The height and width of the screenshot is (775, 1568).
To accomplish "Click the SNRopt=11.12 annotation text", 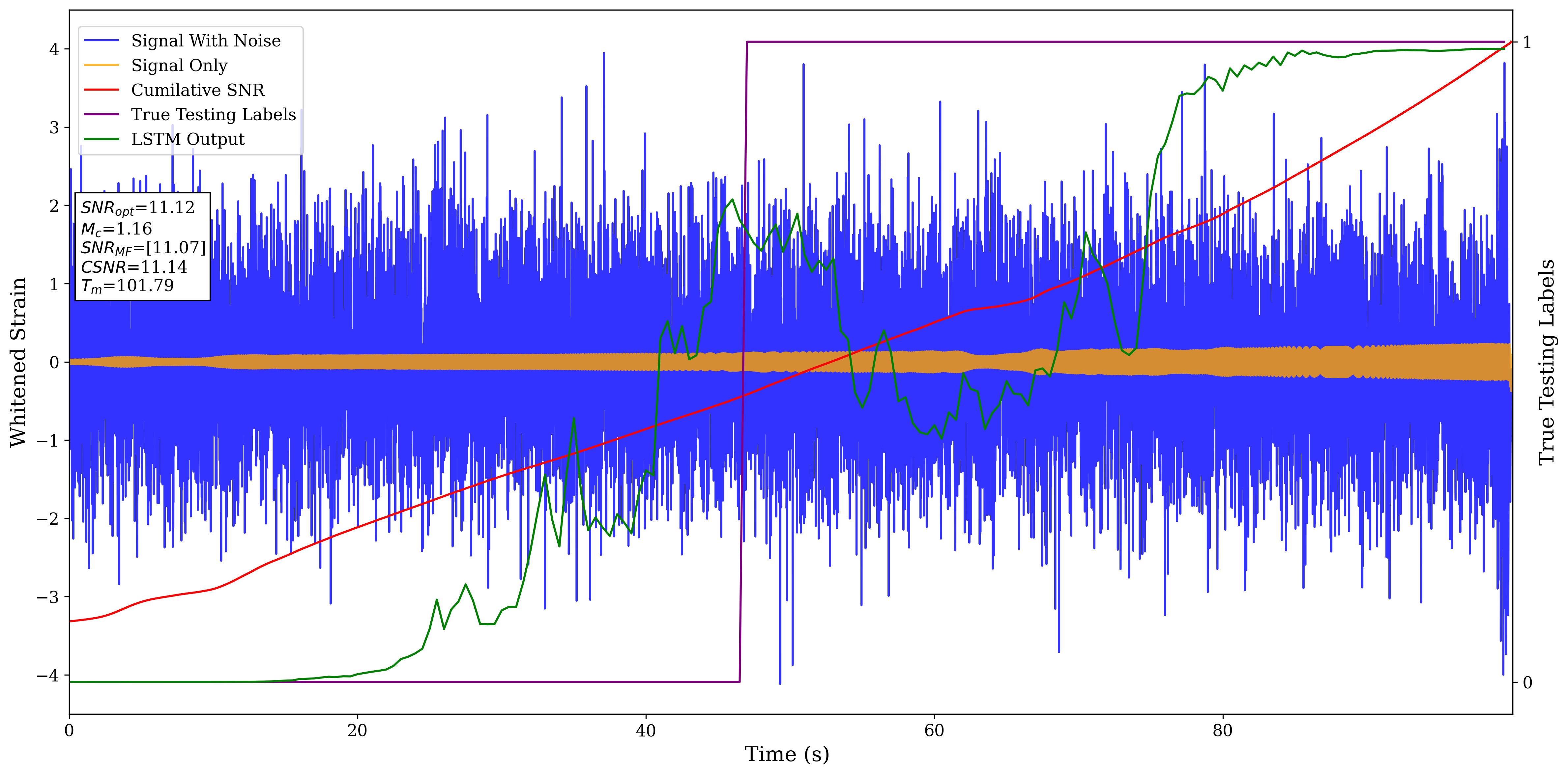I will [x=137, y=208].
